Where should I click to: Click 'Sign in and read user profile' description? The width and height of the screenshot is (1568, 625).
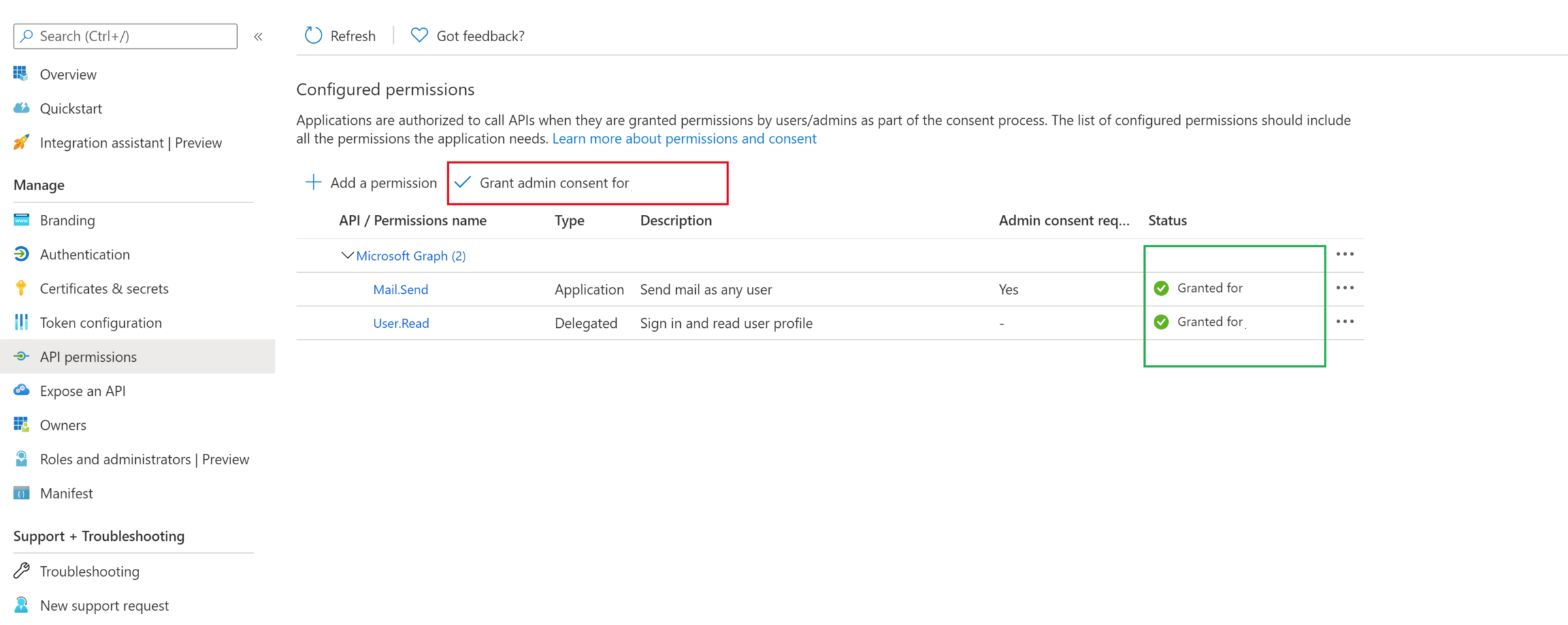tap(726, 323)
